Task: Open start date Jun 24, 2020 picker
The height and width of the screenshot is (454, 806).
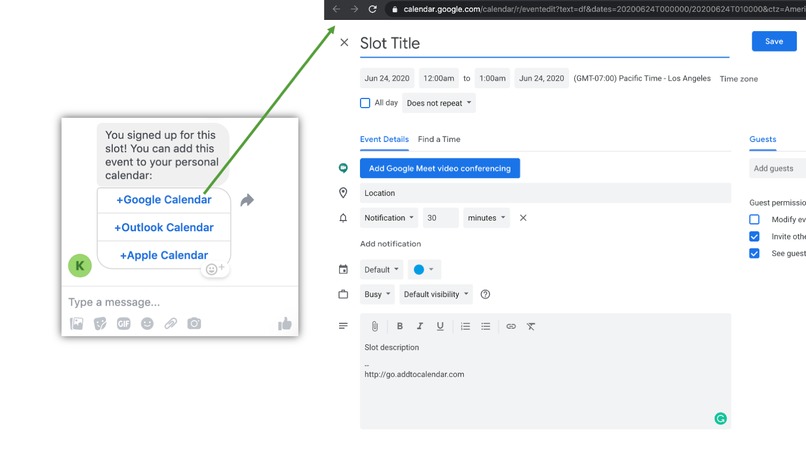Action: (x=387, y=78)
